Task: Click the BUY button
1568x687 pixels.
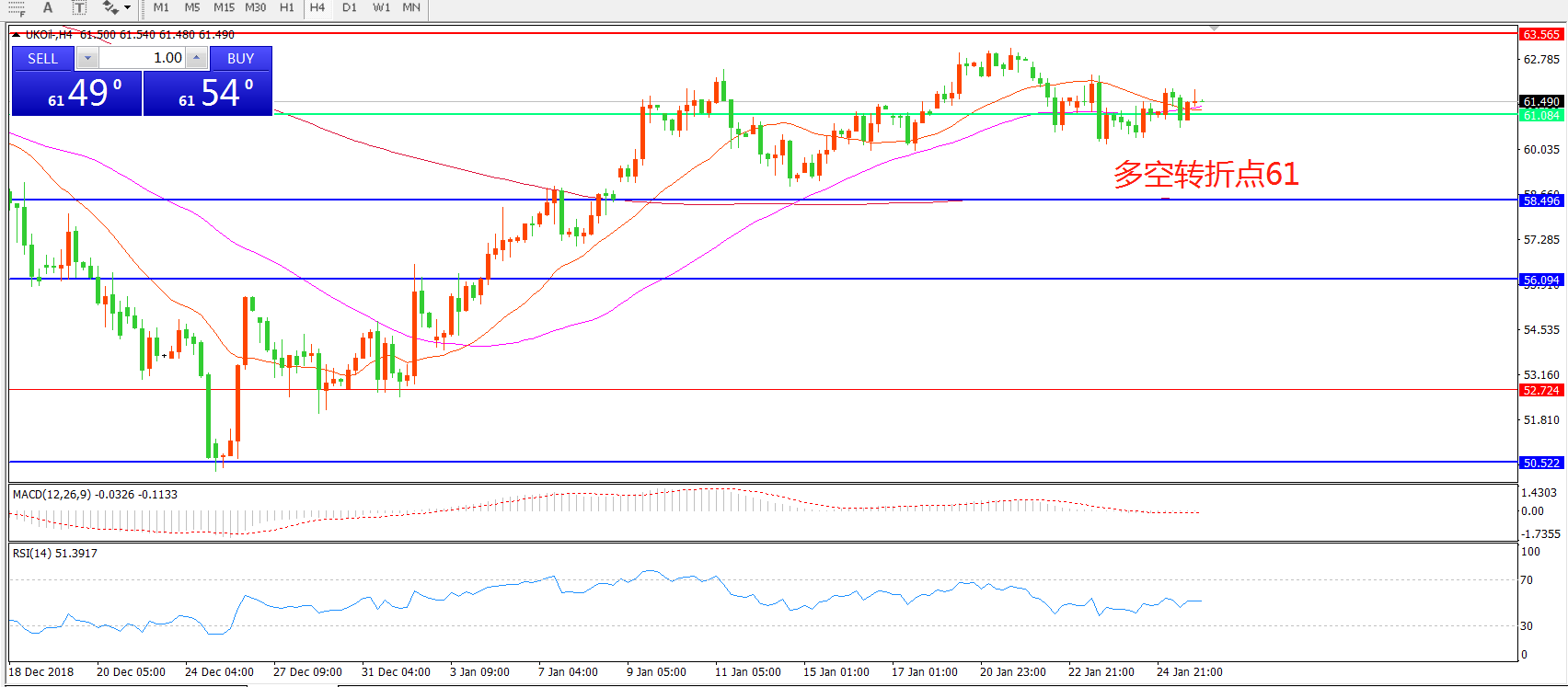Action: [240, 58]
